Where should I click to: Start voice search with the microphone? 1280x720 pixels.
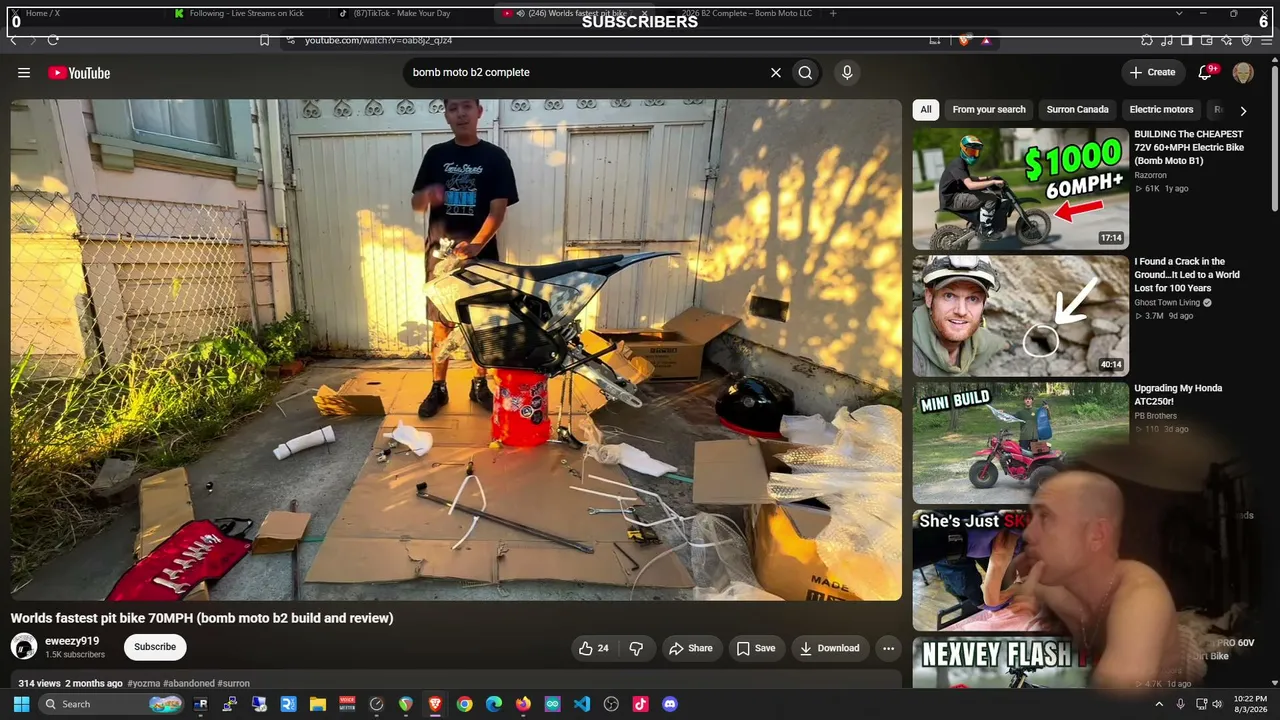847,73
